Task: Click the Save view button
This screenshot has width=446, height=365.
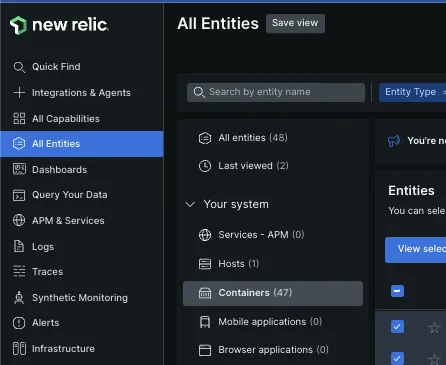Action: click(295, 23)
